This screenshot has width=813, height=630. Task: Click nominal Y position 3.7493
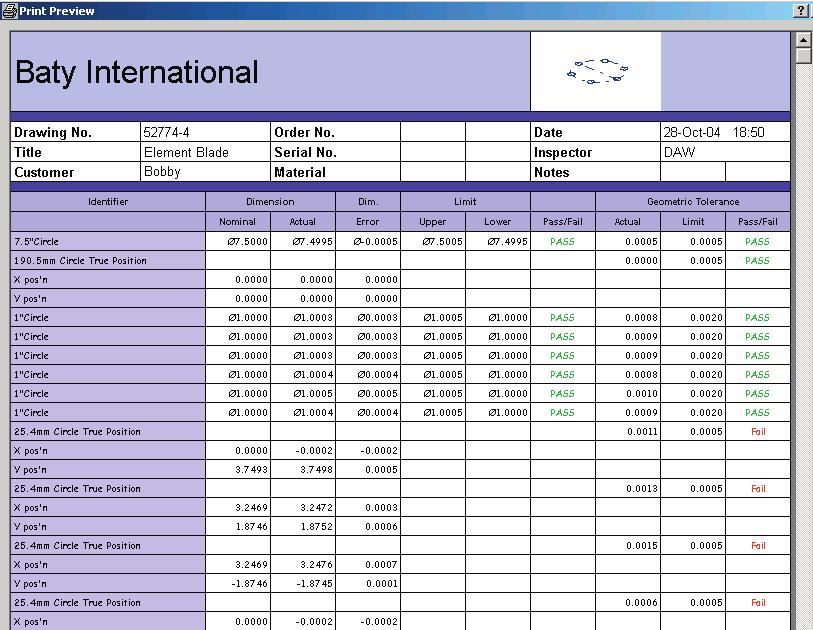(x=251, y=470)
